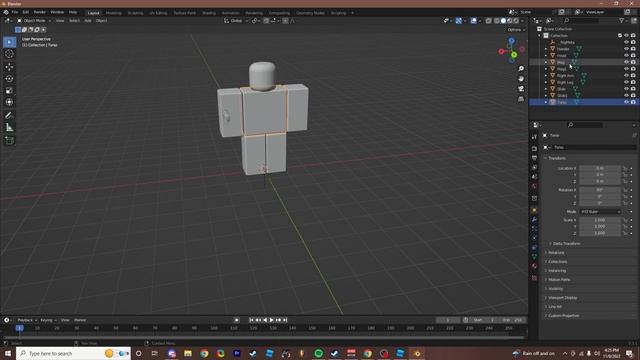Select the Scale tool
The width and height of the screenshot is (640, 360).
click(9, 91)
